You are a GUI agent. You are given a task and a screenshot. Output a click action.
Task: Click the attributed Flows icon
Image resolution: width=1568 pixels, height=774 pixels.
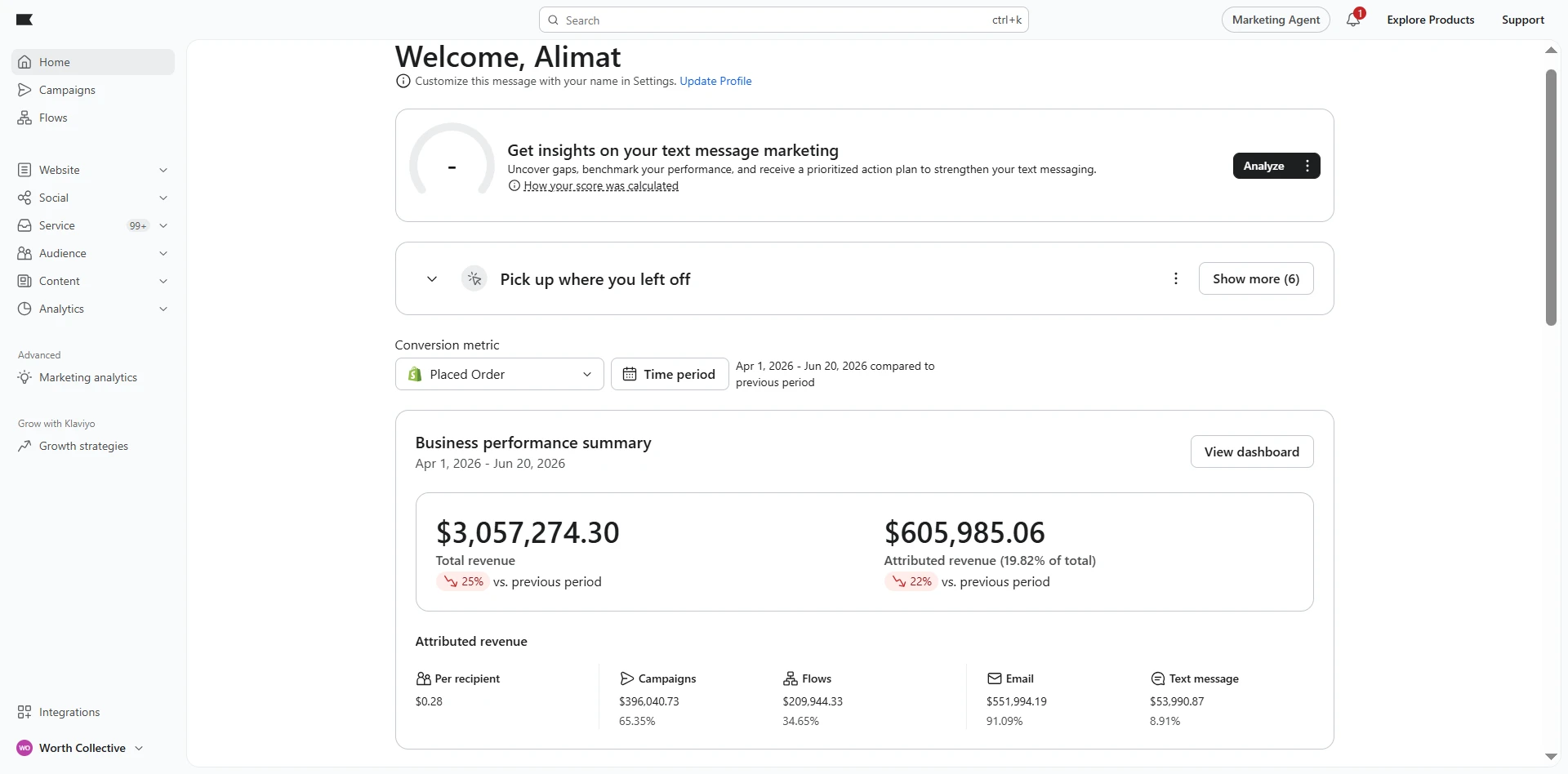(790, 678)
